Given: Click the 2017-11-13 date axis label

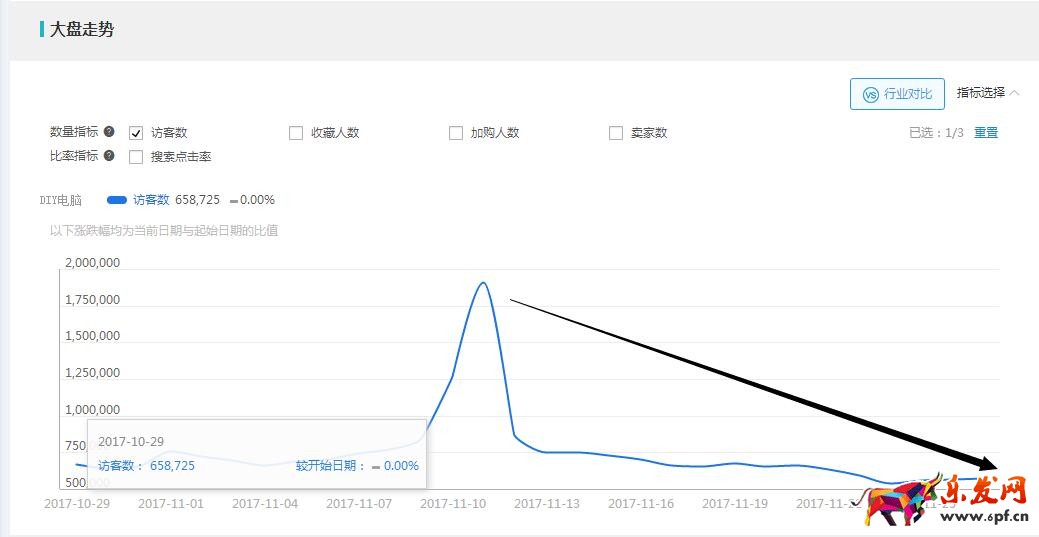Looking at the screenshot, I should pos(547,504).
